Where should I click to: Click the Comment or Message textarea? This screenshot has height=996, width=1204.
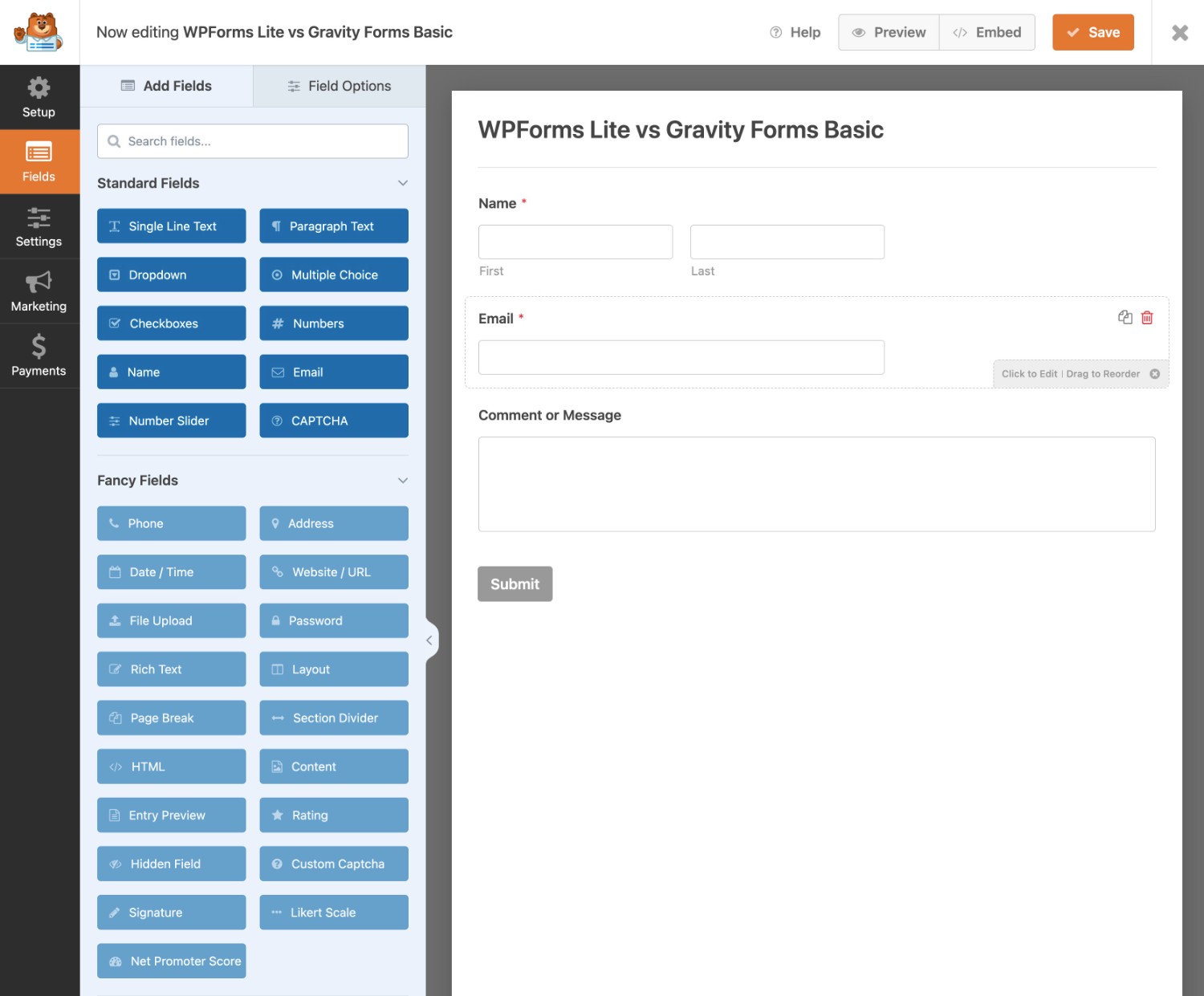[817, 484]
